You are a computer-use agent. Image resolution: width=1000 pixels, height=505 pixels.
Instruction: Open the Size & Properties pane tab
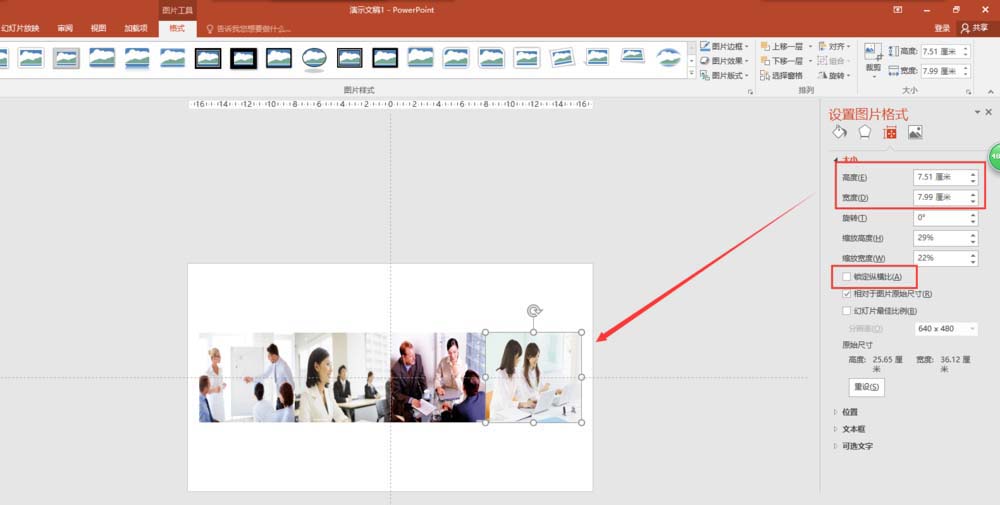point(890,133)
